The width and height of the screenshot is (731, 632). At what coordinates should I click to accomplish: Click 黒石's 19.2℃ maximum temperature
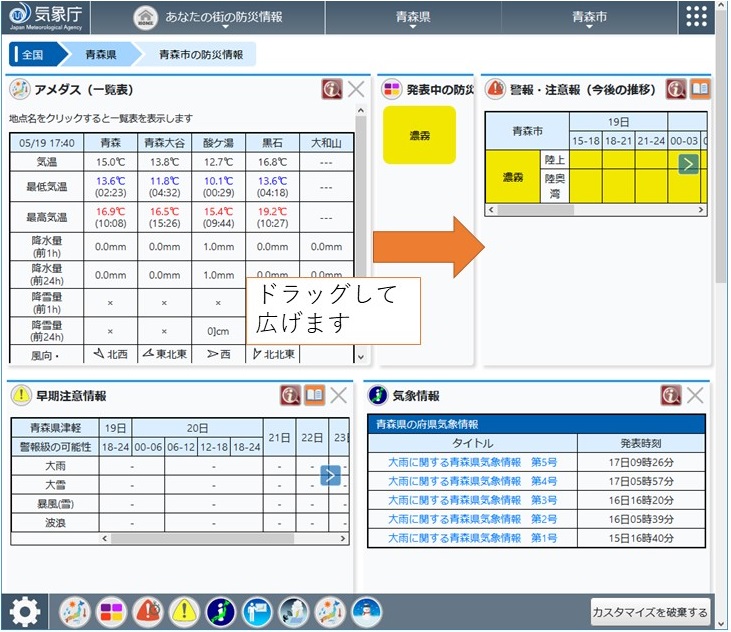coord(272,212)
